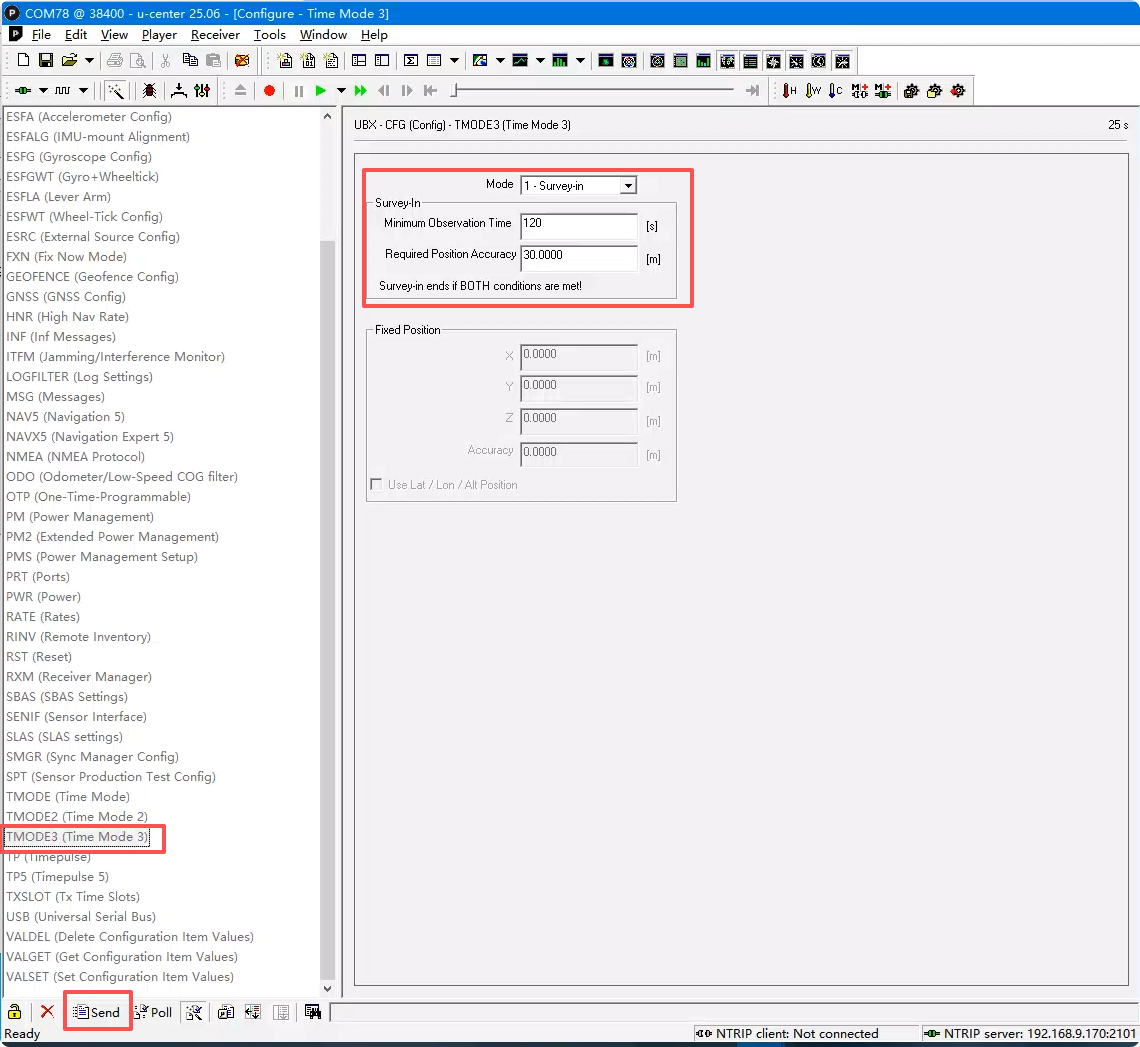Click the green connection plug icon

click(23, 91)
